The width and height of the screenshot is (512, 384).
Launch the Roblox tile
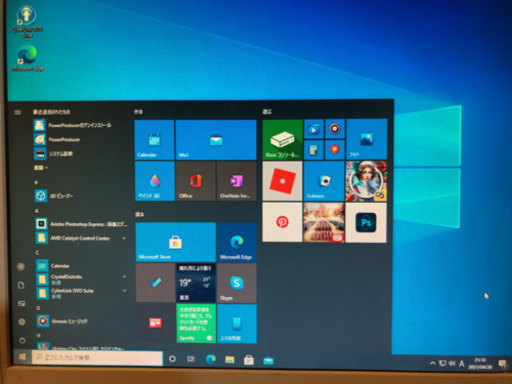[x=282, y=181]
